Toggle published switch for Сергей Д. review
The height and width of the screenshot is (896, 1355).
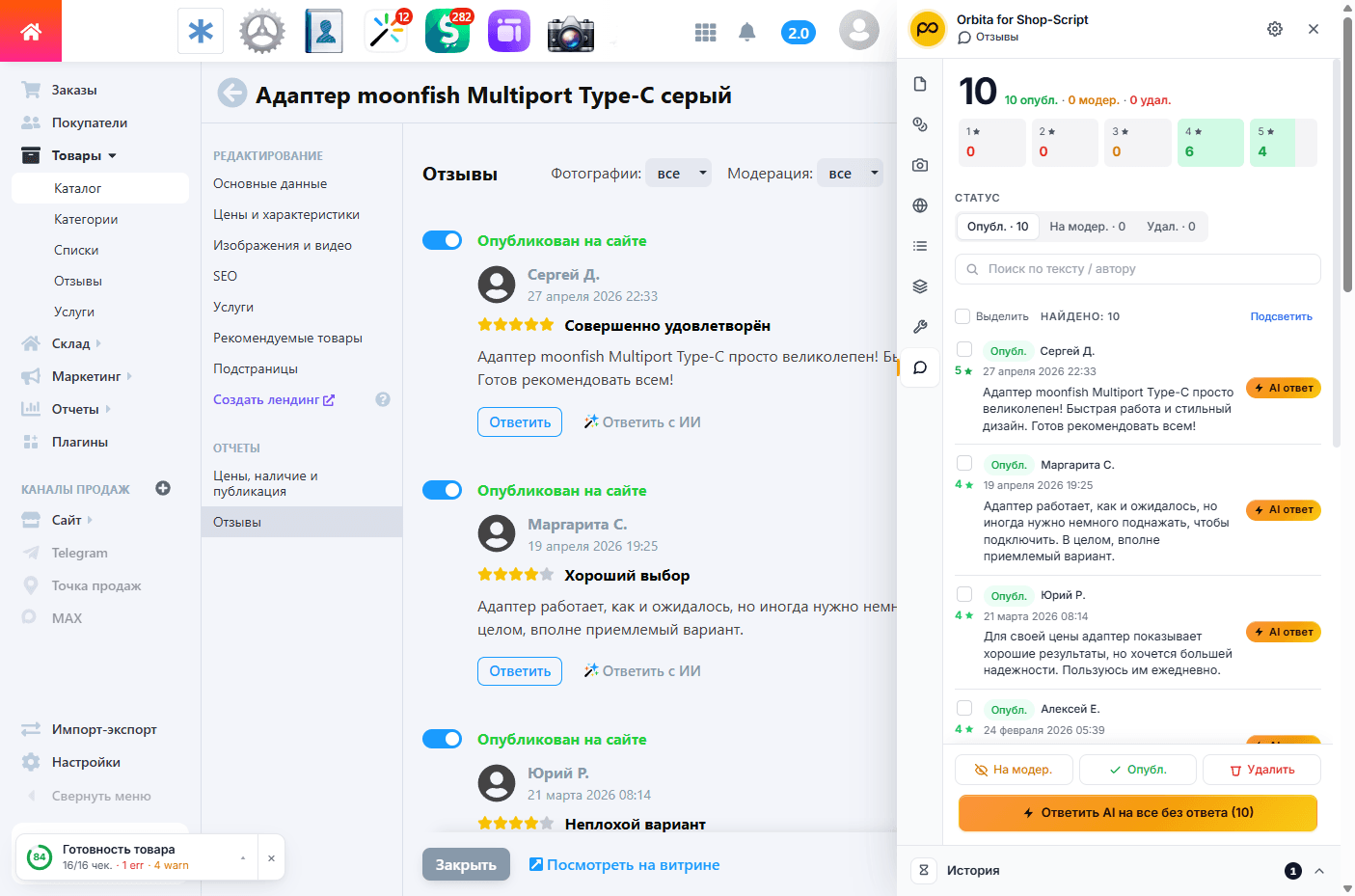(443, 240)
